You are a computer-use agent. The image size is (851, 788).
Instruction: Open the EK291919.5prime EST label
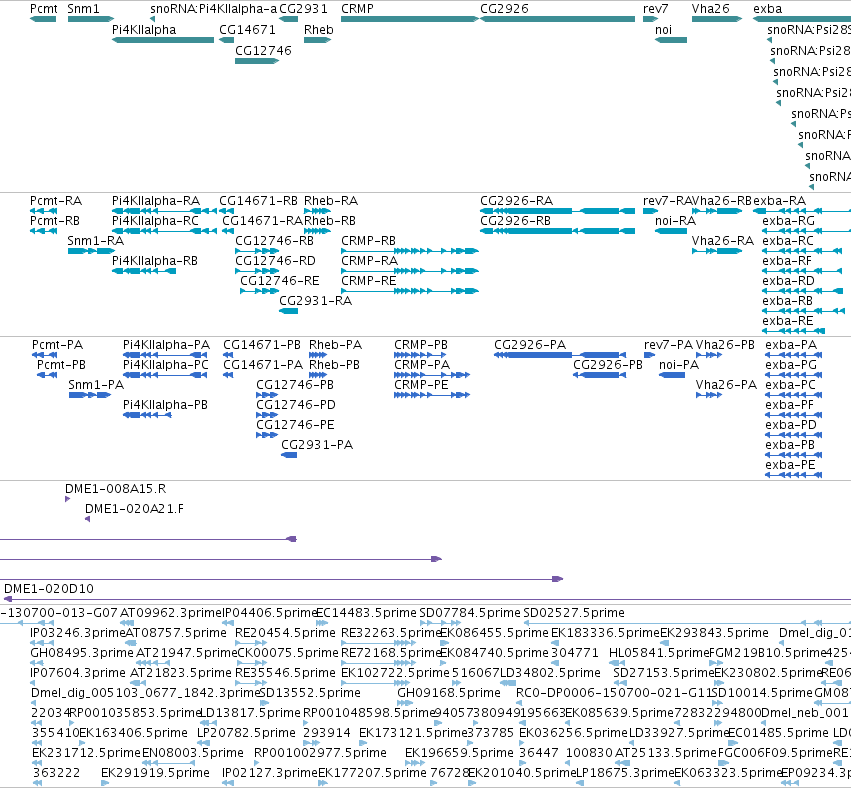click(x=155, y=773)
